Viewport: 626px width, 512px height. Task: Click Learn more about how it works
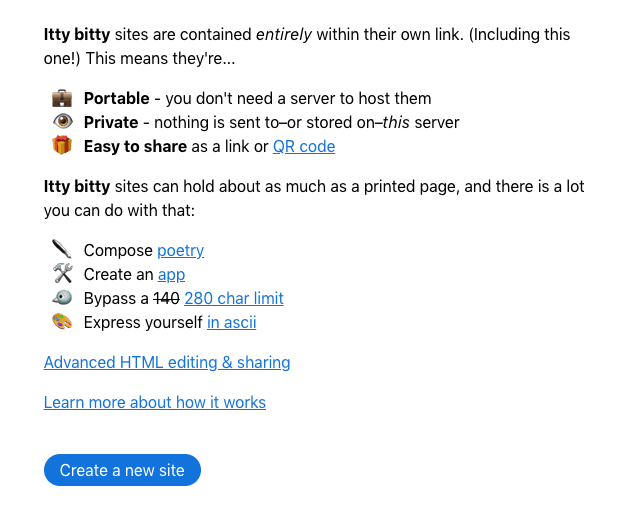pos(155,402)
